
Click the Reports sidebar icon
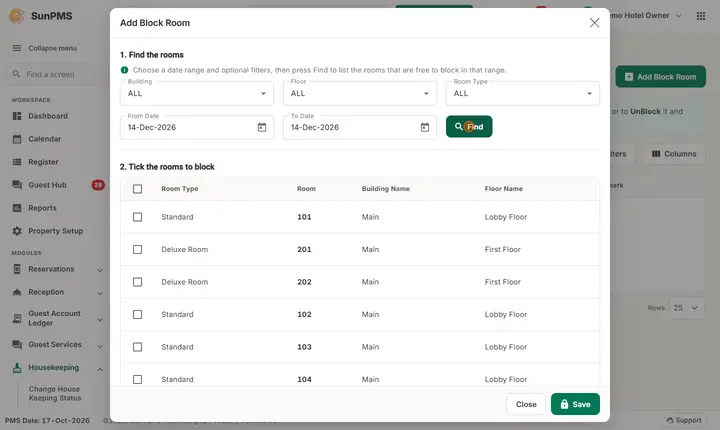coord(17,208)
